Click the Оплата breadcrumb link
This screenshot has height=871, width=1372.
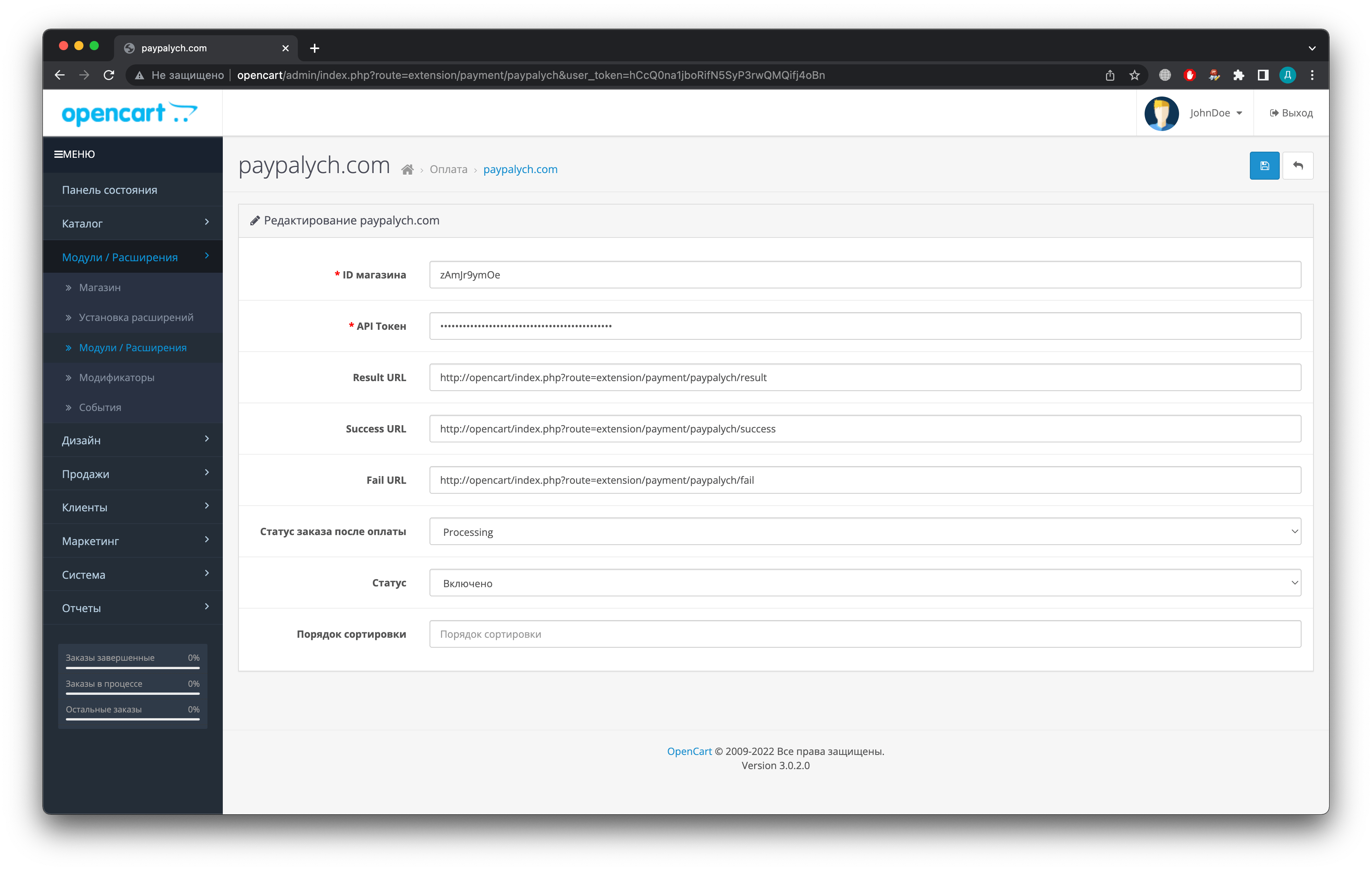point(448,169)
